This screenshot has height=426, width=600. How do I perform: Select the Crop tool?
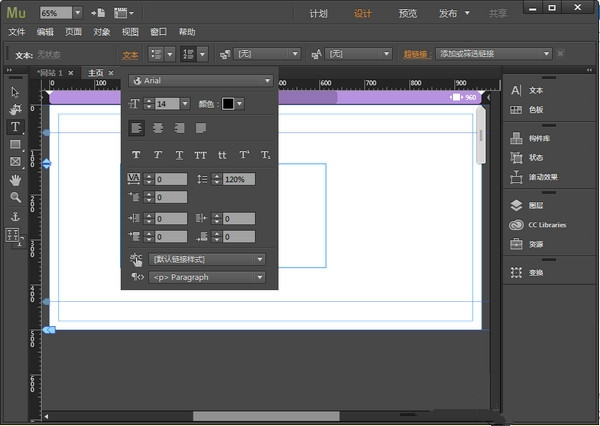(15, 109)
